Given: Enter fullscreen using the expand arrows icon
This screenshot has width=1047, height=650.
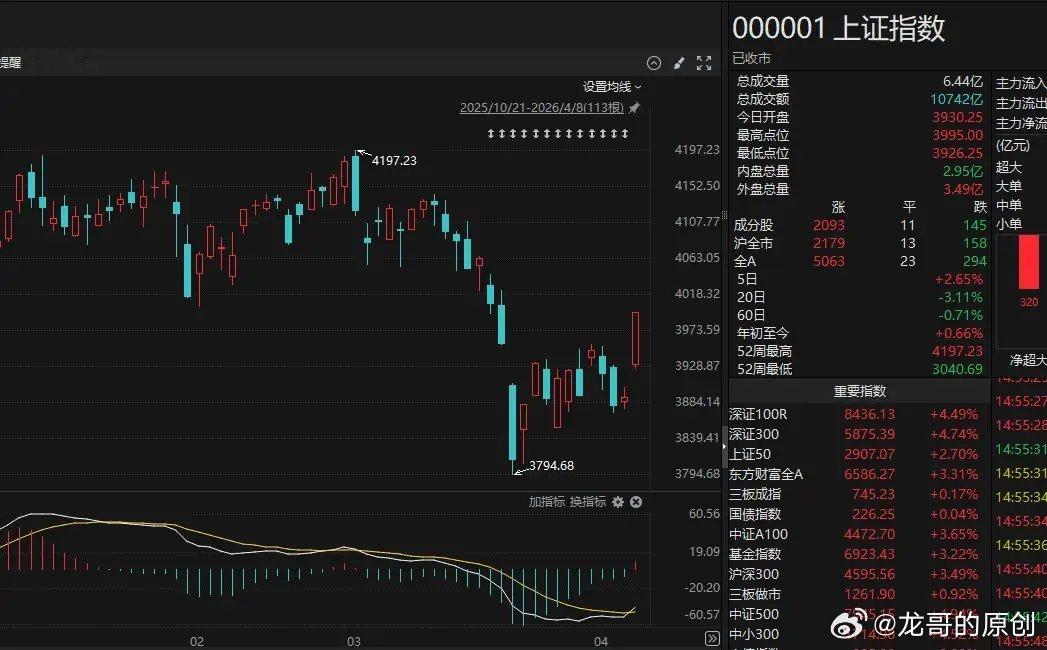Looking at the screenshot, I should [x=703, y=63].
